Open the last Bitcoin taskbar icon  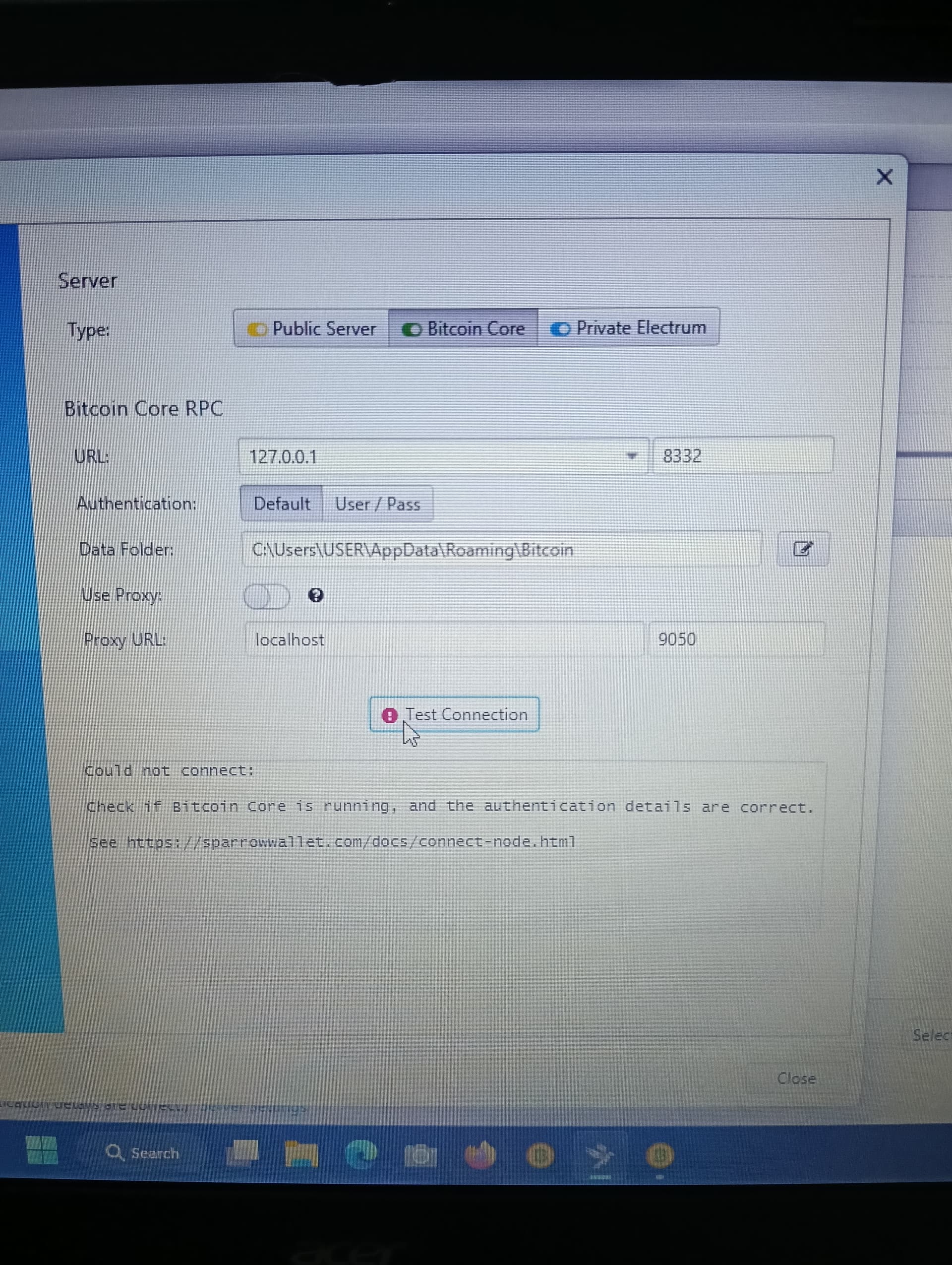659,1156
